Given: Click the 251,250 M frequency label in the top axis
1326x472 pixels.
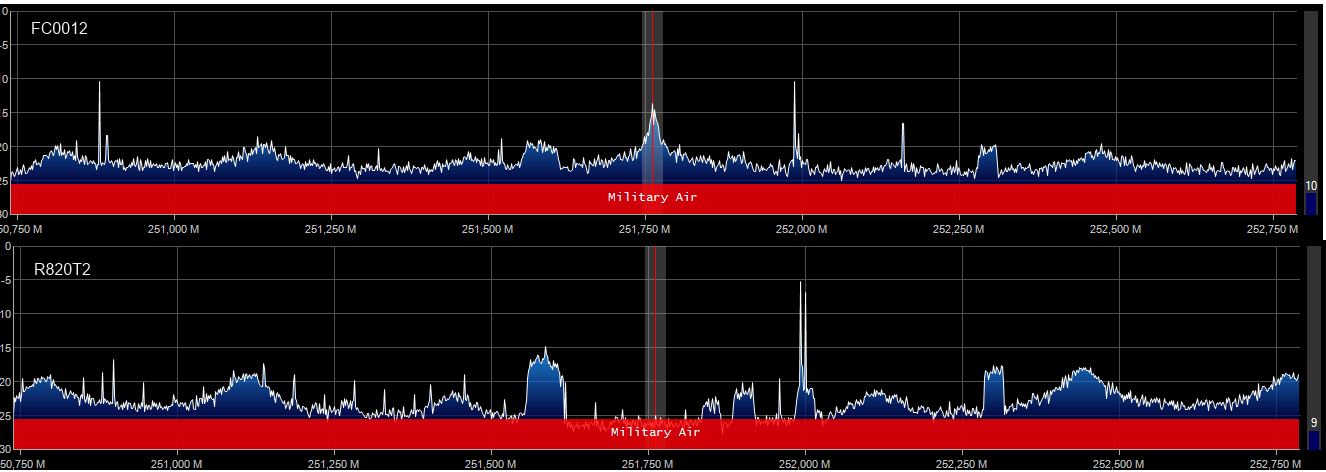Looking at the screenshot, I should [x=331, y=229].
